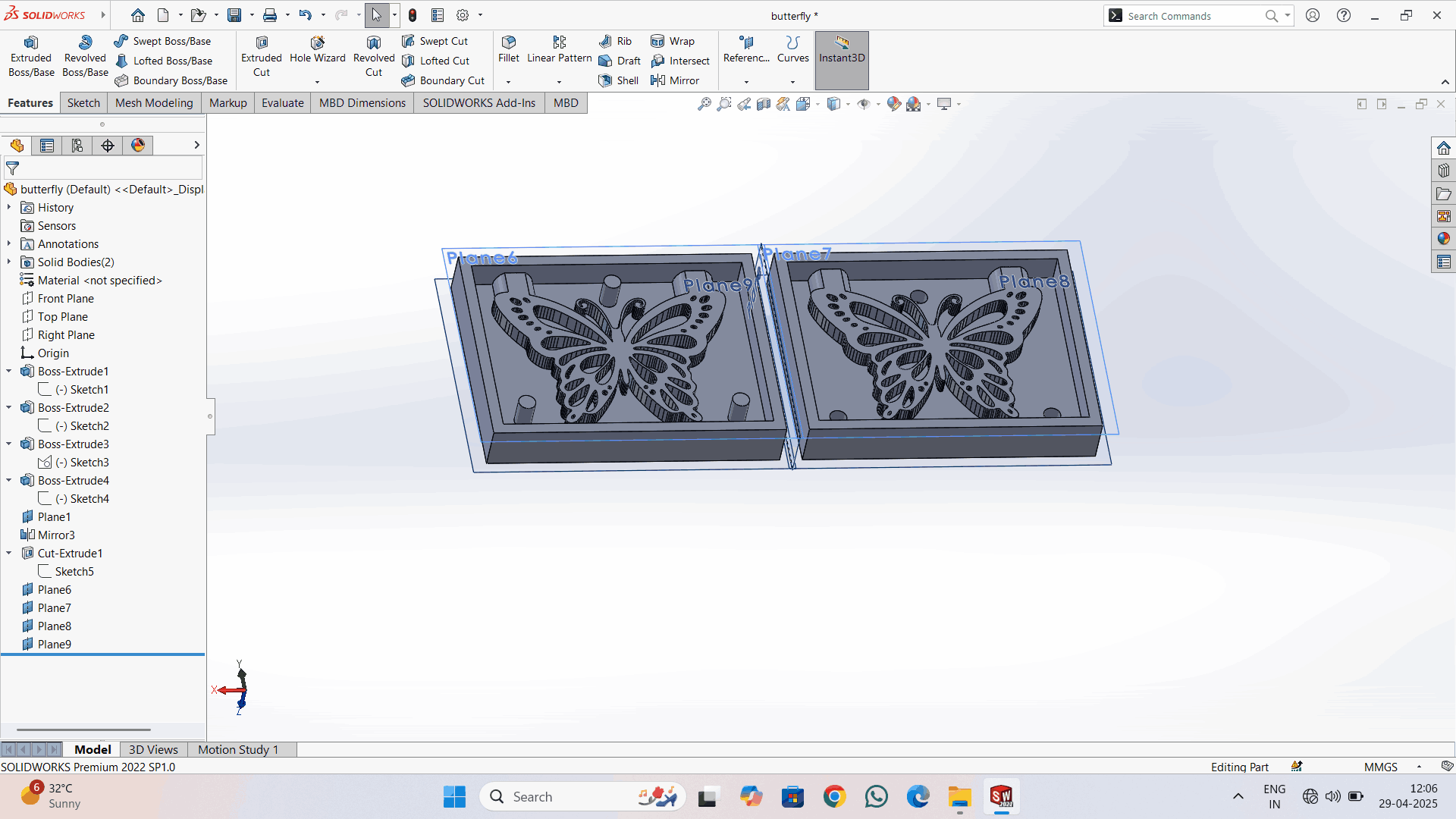Screen dimensions: 1456x819
Task: Switch to MBD Dimensions tab
Action: point(362,103)
